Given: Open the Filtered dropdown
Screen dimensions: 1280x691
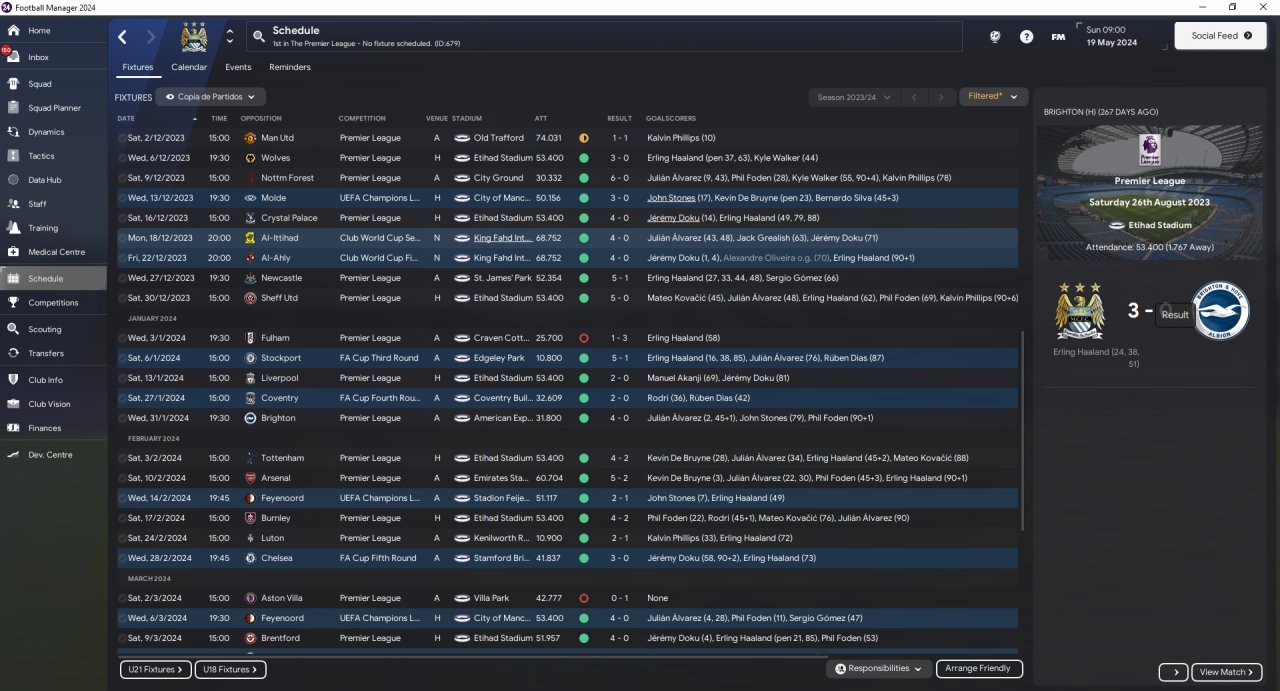Looking at the screenshot, I should [x=993, y=97].
